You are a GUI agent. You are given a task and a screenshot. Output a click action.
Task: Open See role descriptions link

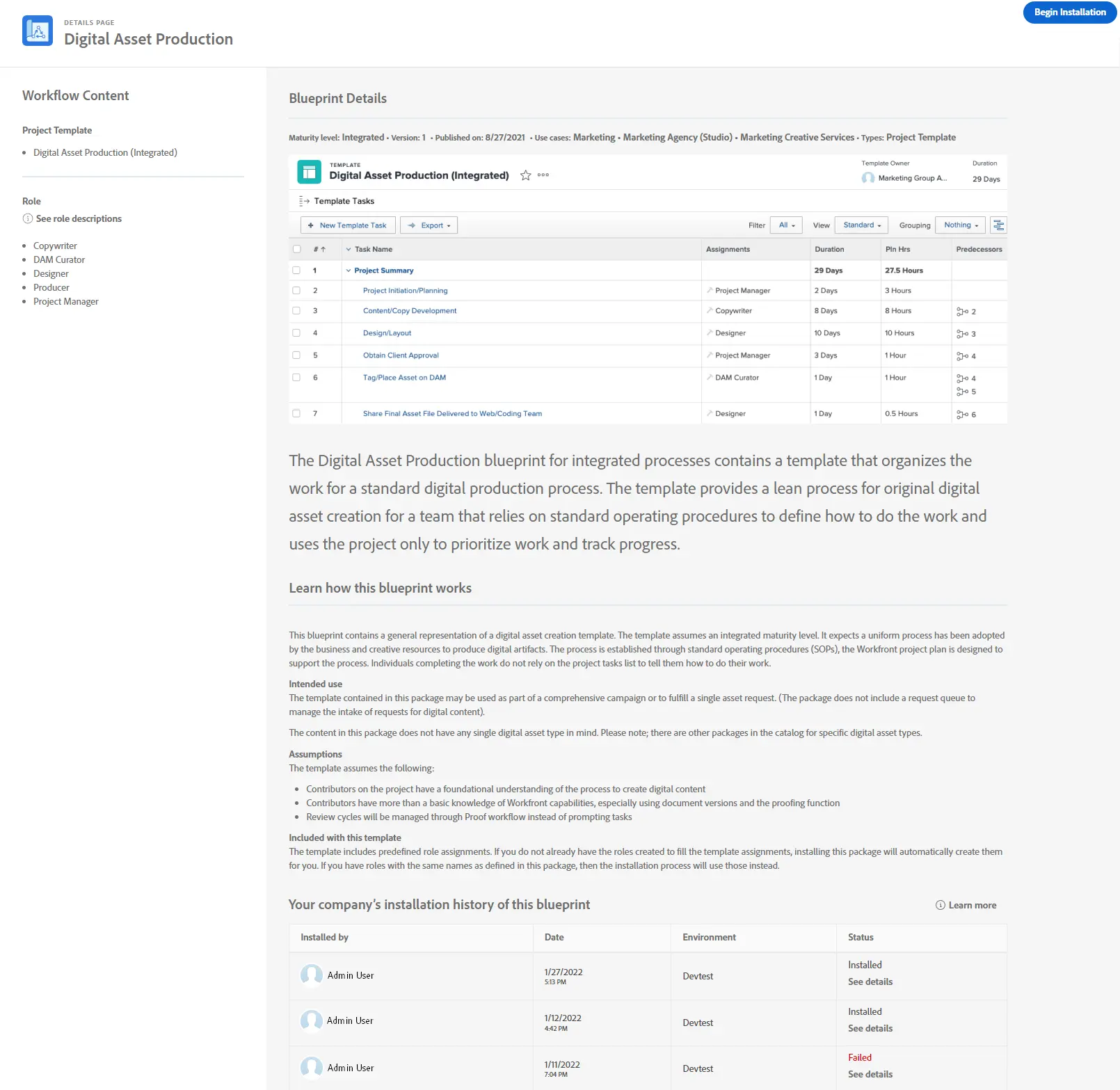(79, 218)
